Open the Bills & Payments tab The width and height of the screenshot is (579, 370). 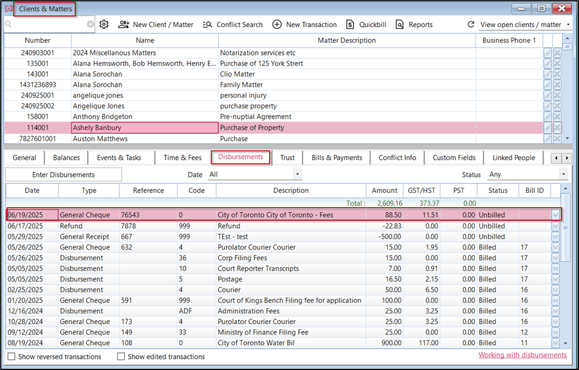click(x=336, y=158)
